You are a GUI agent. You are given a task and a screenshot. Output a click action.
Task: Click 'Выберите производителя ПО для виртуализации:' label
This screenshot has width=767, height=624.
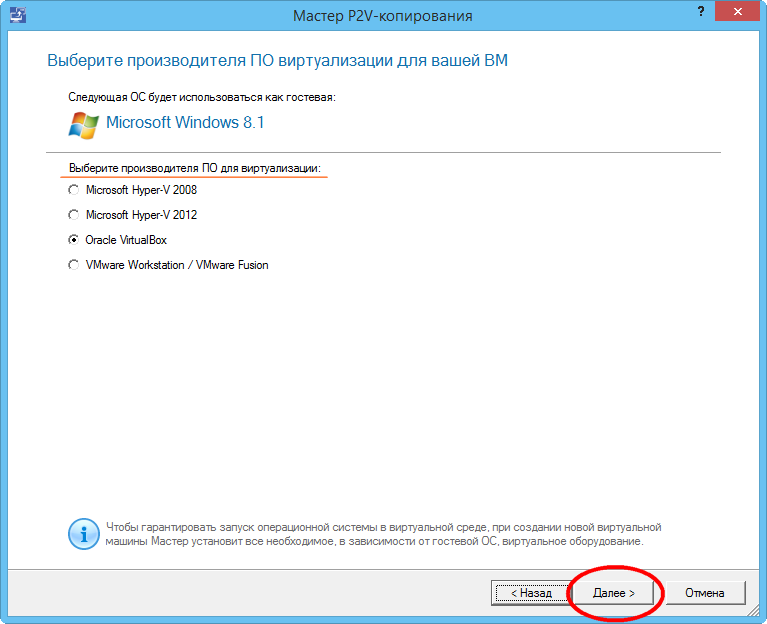point(195,168)
